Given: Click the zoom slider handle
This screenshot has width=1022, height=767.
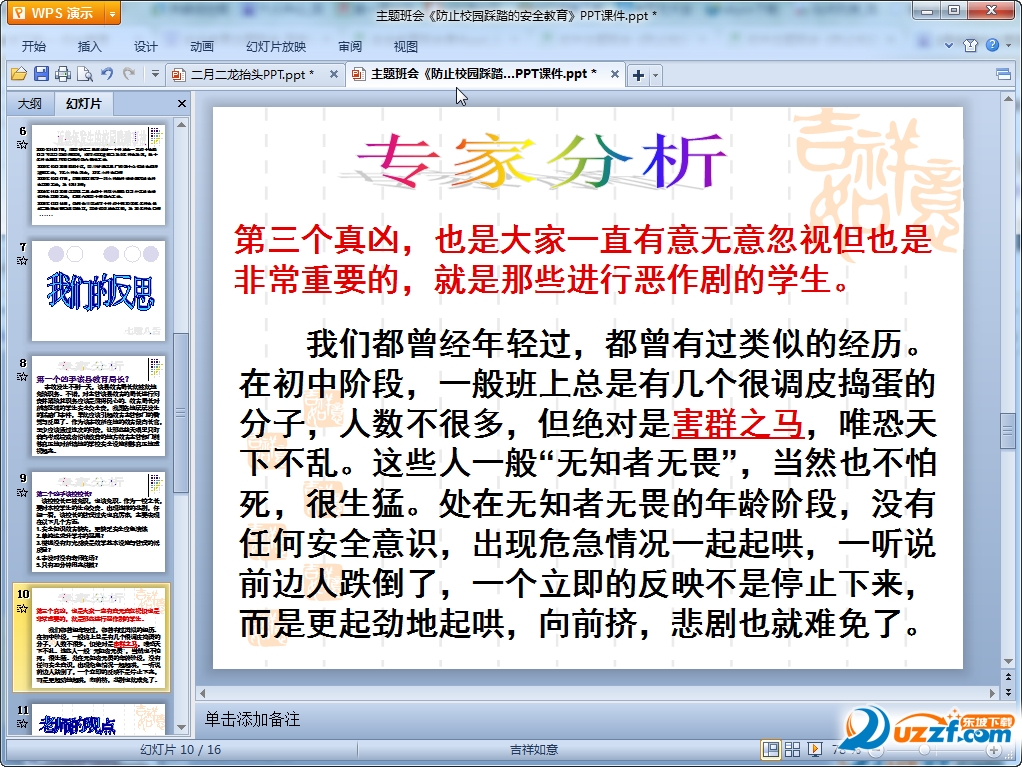Looking at the screenshot, I should (x=924, y=750).
